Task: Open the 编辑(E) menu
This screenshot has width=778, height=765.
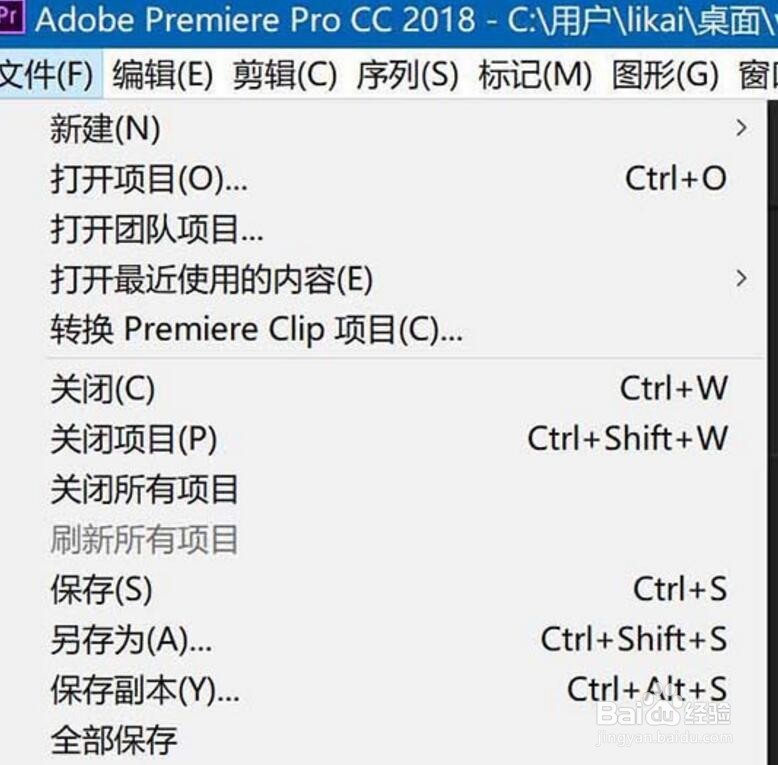Action: [163, 75]
